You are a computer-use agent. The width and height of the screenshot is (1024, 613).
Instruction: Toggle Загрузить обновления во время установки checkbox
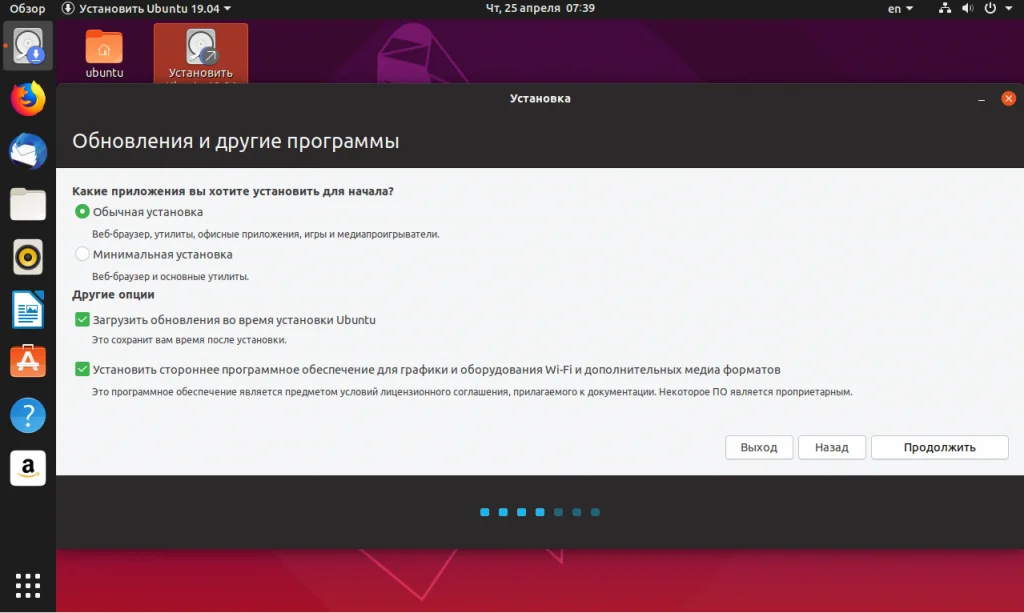click(x=82, y=319)
